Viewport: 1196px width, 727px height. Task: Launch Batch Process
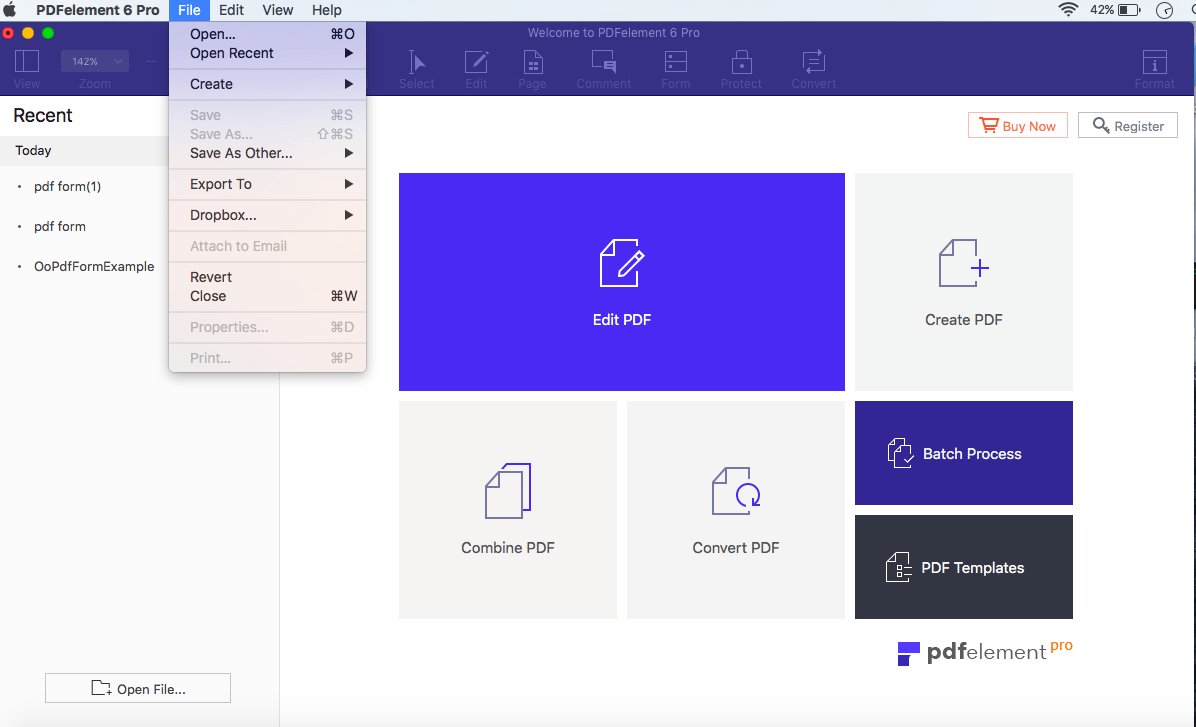point(963,453)
